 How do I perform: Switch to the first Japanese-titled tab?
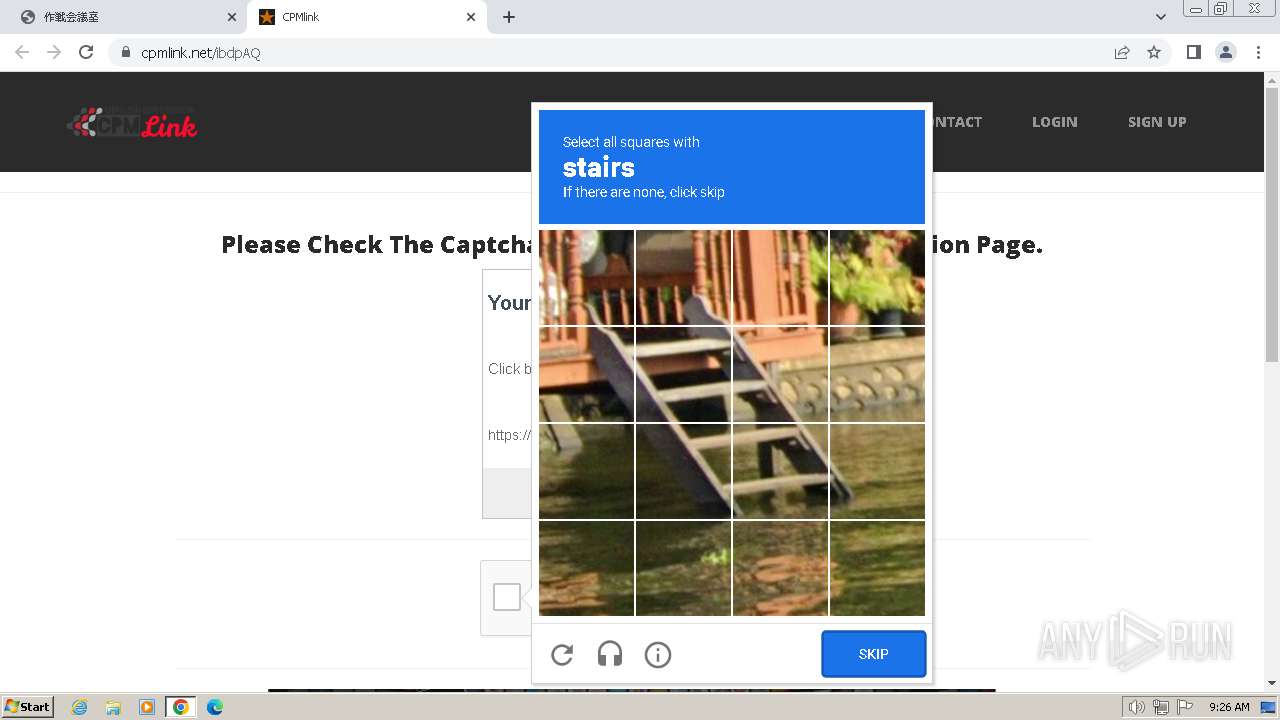128,17
